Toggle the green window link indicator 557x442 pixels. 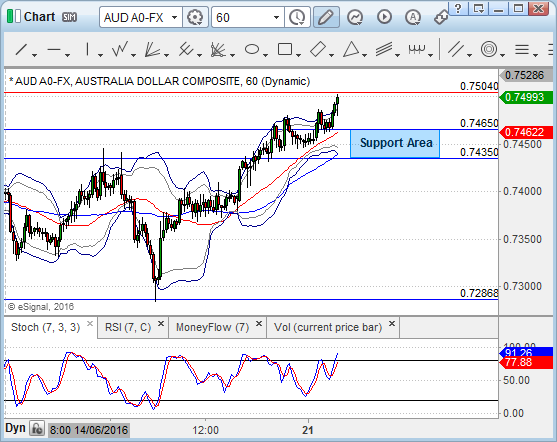point(13,16)
